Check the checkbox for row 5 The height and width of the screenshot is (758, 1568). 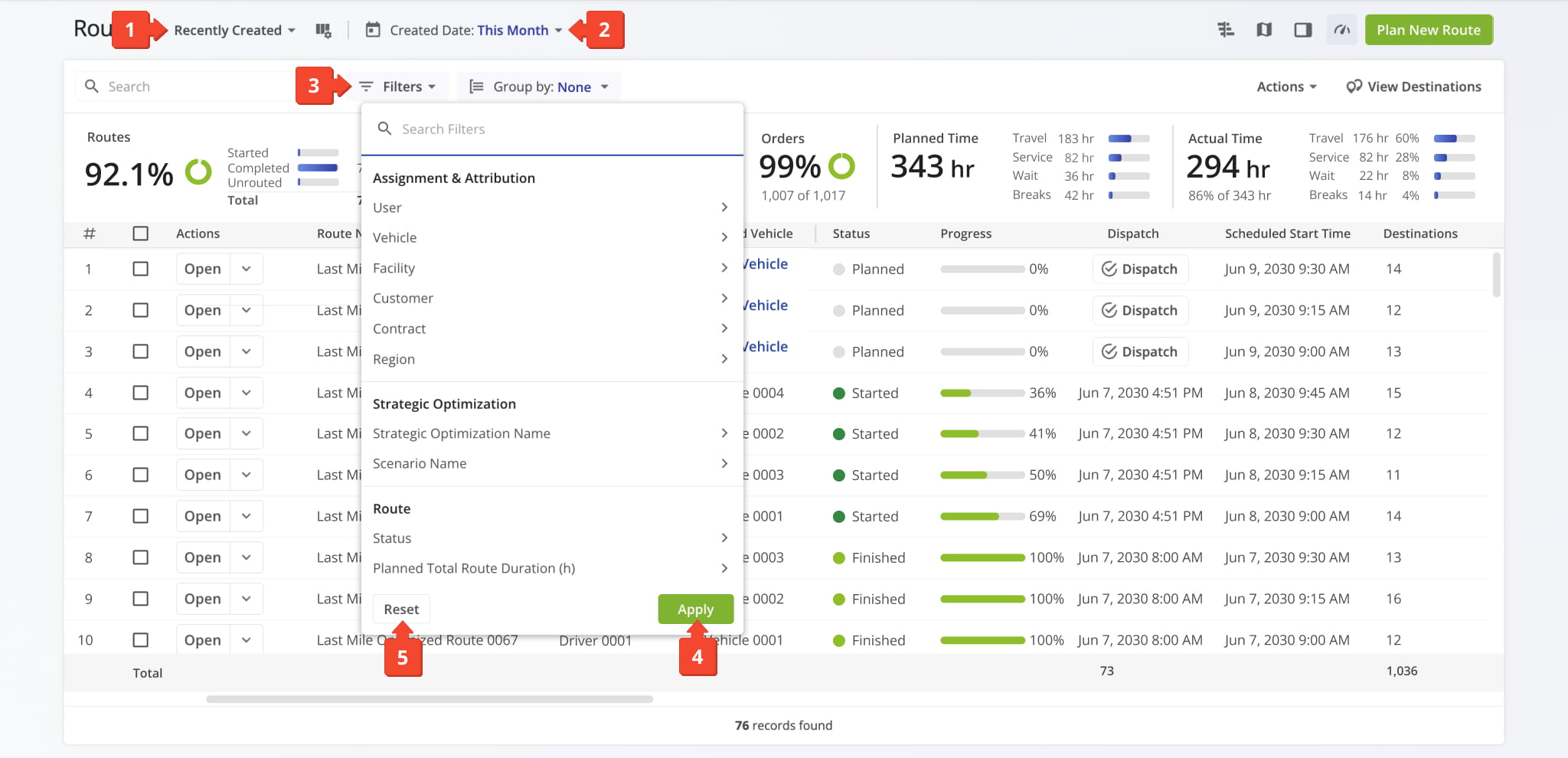click(x=141, y=433)
